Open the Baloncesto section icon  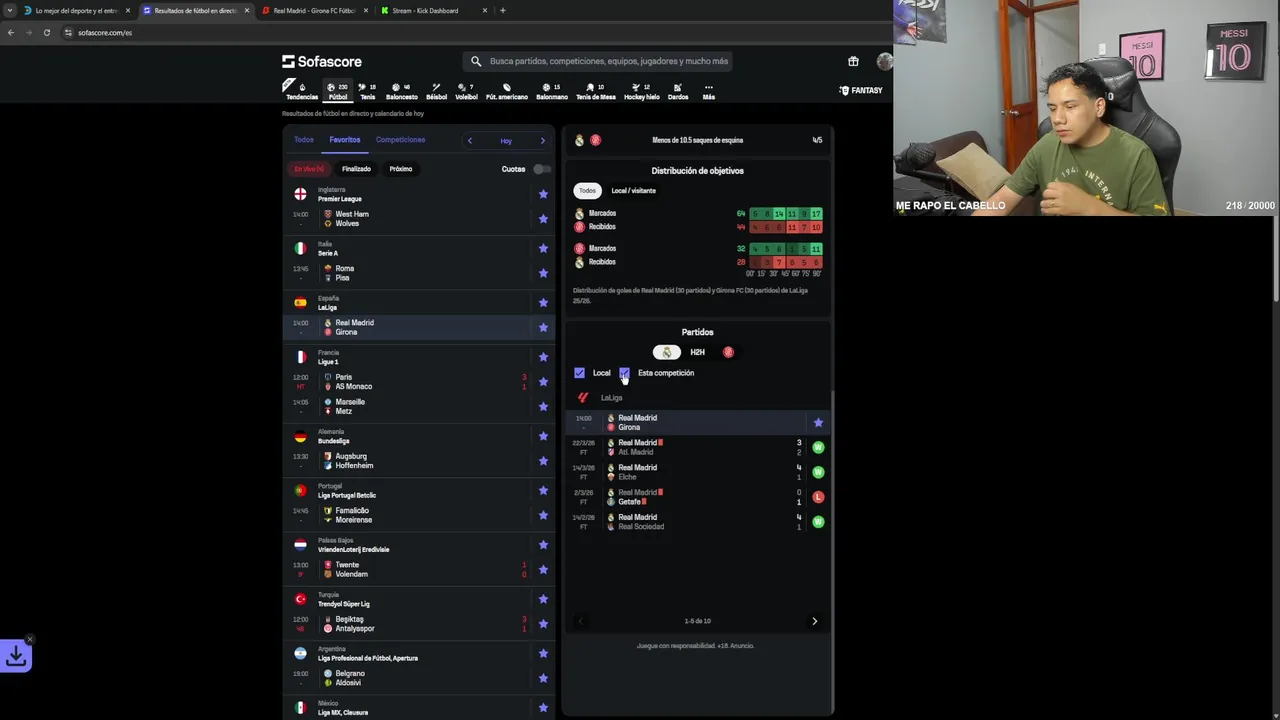pyautogui.click(x=401, y=91)
